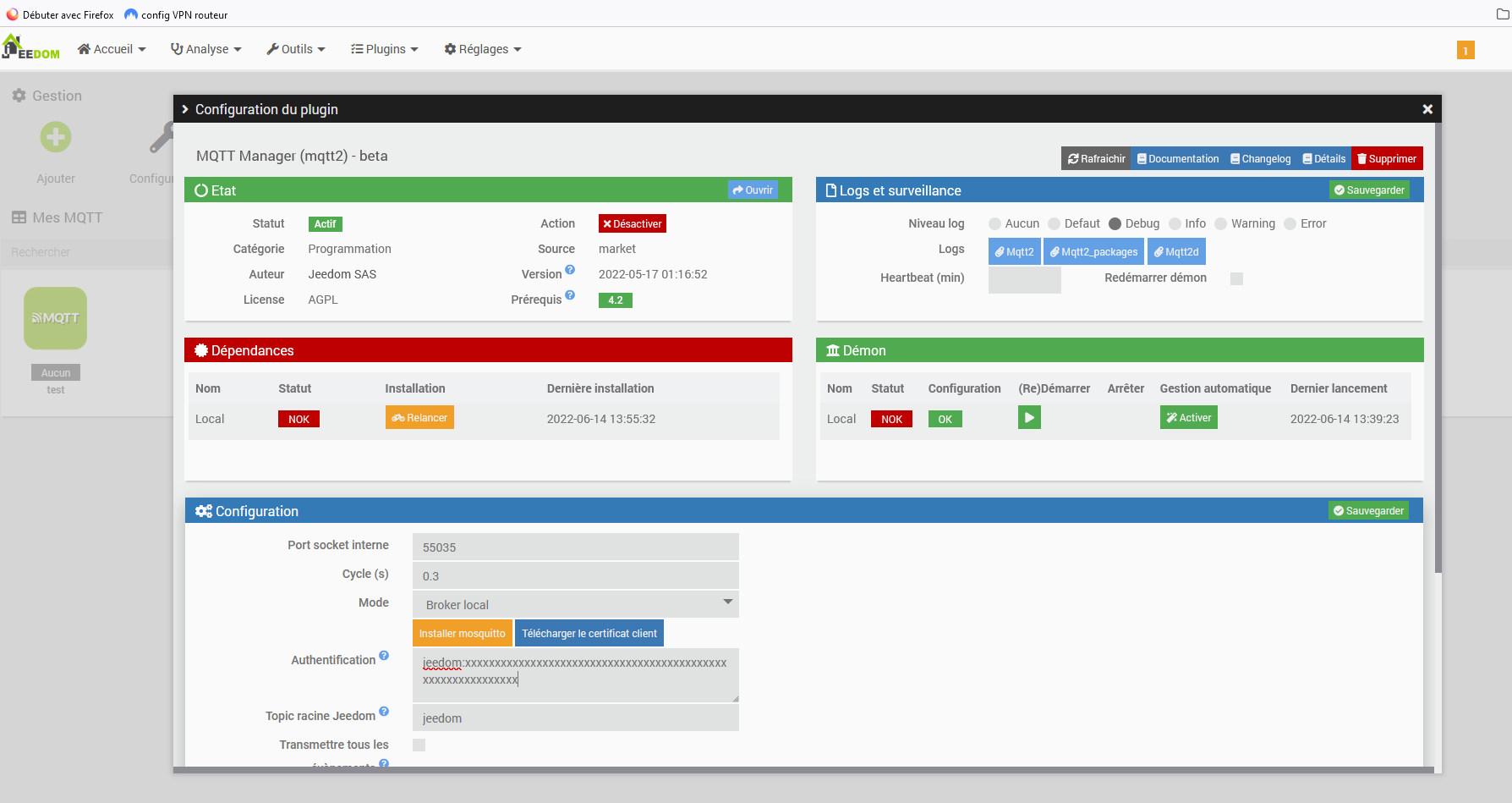The width and height of the screenshot is (1512, 803).
Task: Click the green Ajouter plus icon
Action: point(56,137)
